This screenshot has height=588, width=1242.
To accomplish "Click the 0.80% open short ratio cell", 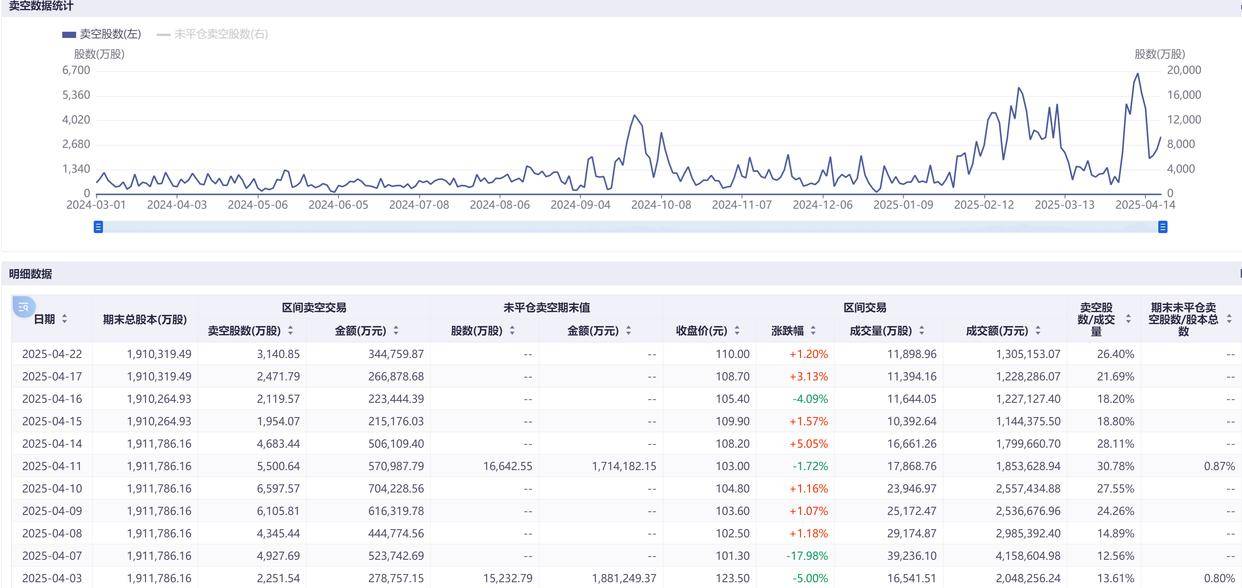I will pyautogui.click(x=1219, y=579).
